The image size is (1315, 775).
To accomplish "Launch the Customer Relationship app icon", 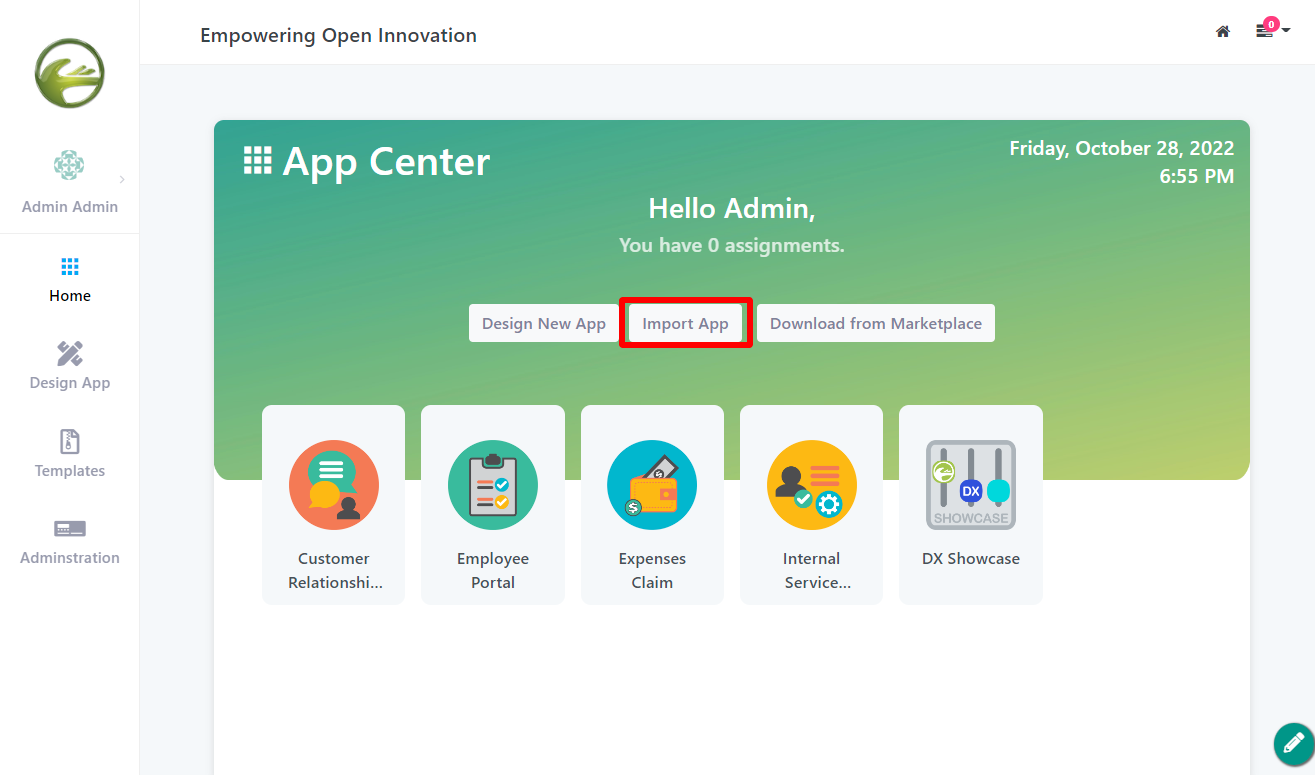I will 333,485.
